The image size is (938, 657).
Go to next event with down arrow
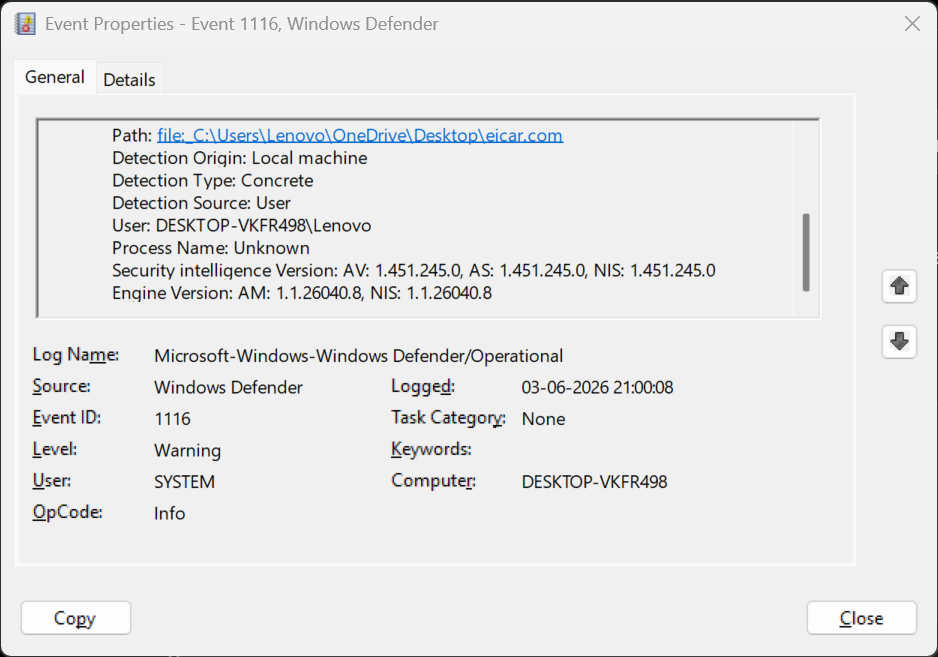899,342
